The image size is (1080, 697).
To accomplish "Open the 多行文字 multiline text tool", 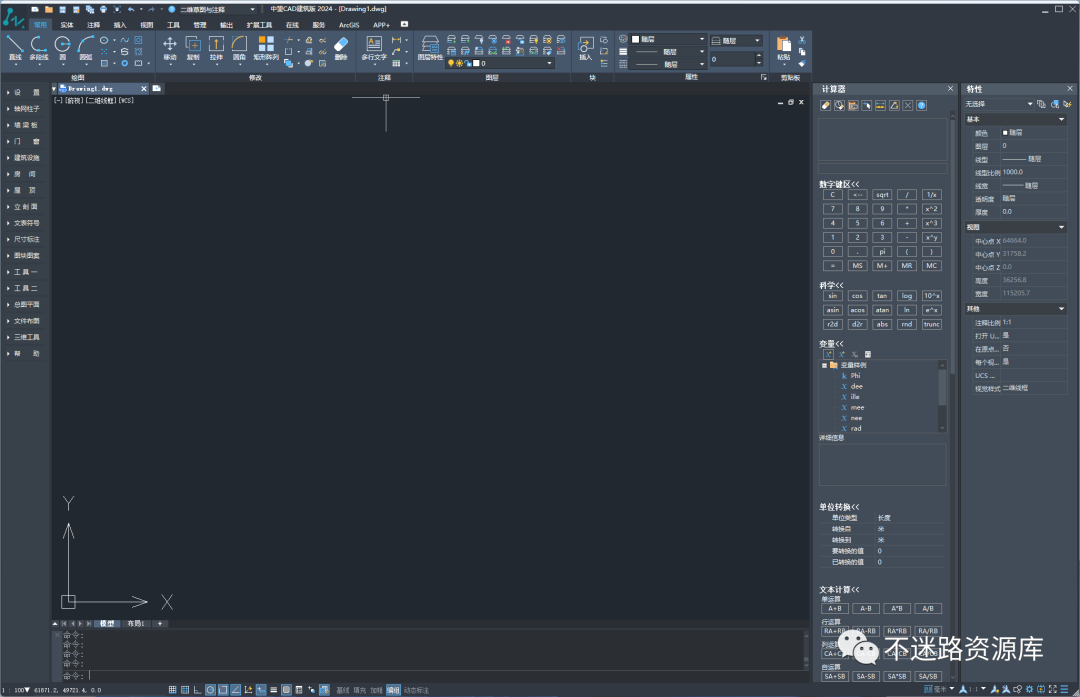I will tap(374, 48).
